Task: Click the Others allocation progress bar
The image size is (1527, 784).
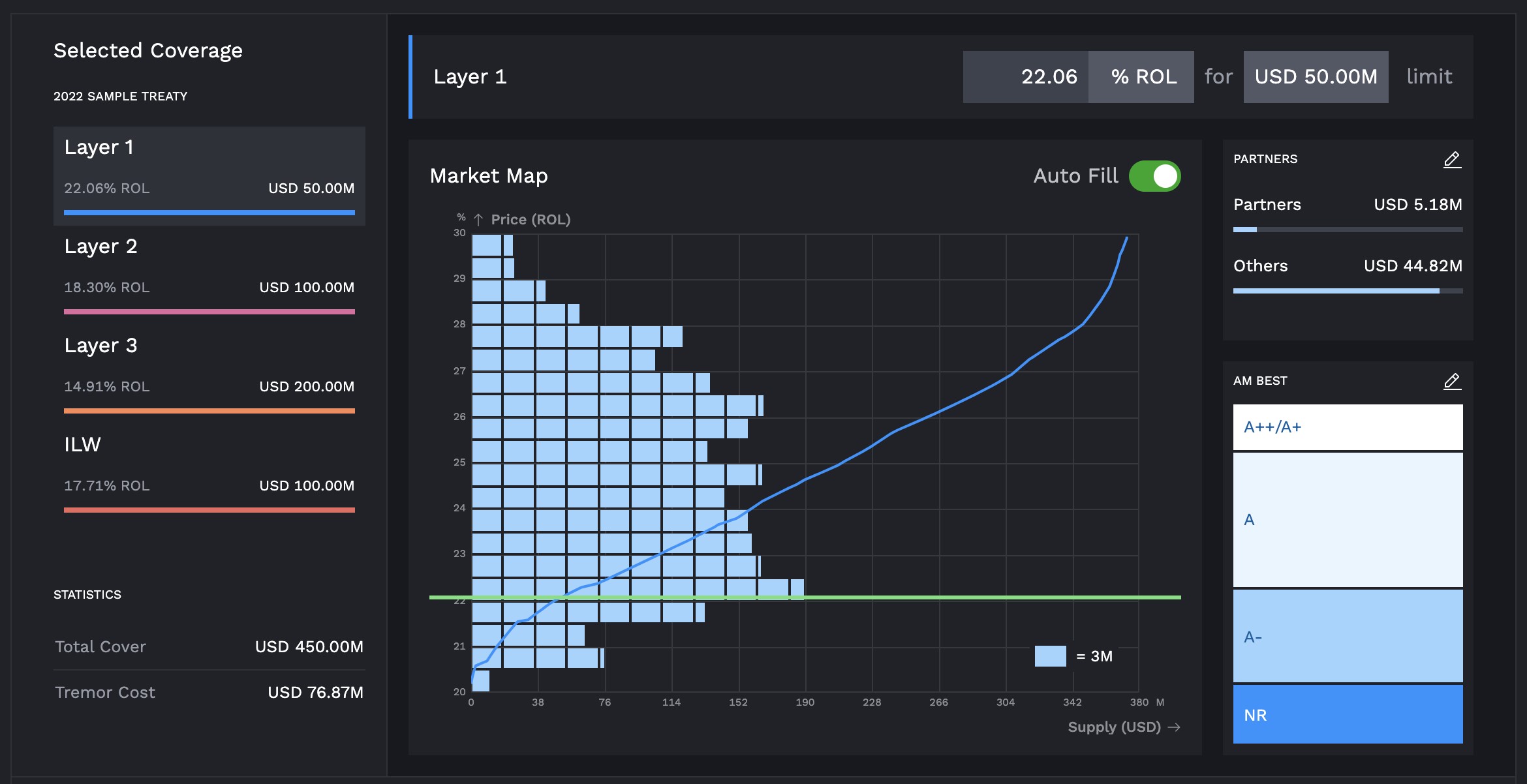Action: 1348,291
